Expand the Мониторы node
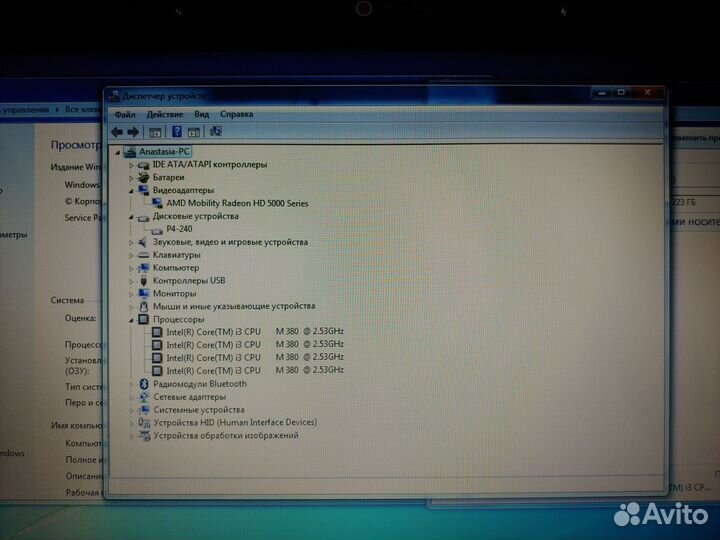The image size is (720, 540). point(131,294)
